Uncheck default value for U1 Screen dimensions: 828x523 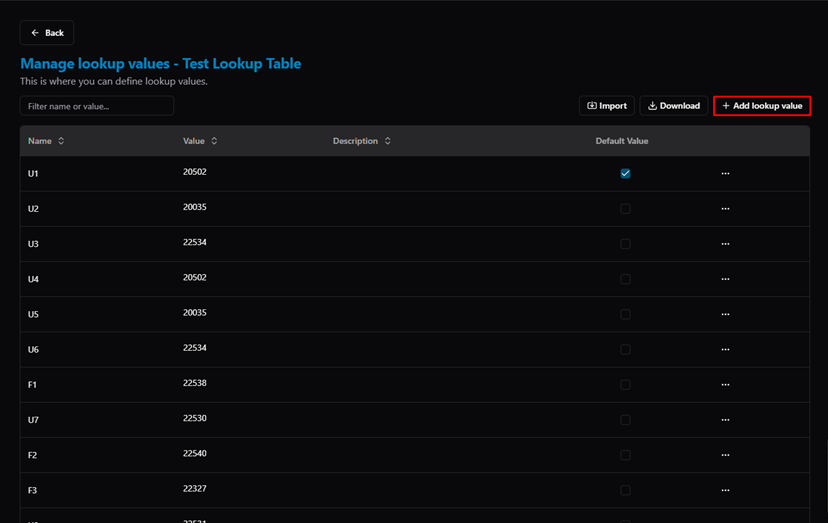coord(625,173)
